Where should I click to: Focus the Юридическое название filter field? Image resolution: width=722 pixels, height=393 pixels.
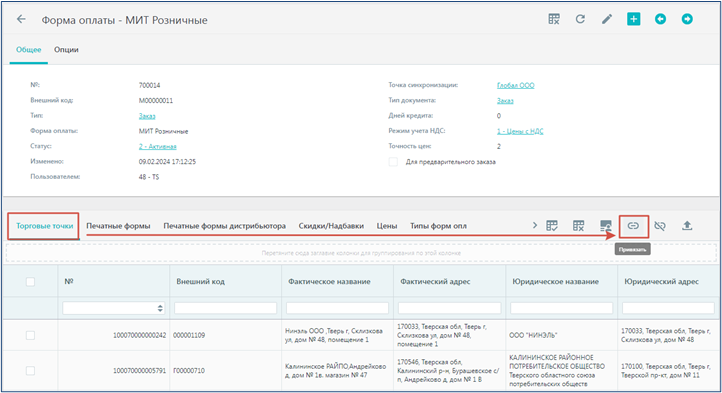[562, 308]
